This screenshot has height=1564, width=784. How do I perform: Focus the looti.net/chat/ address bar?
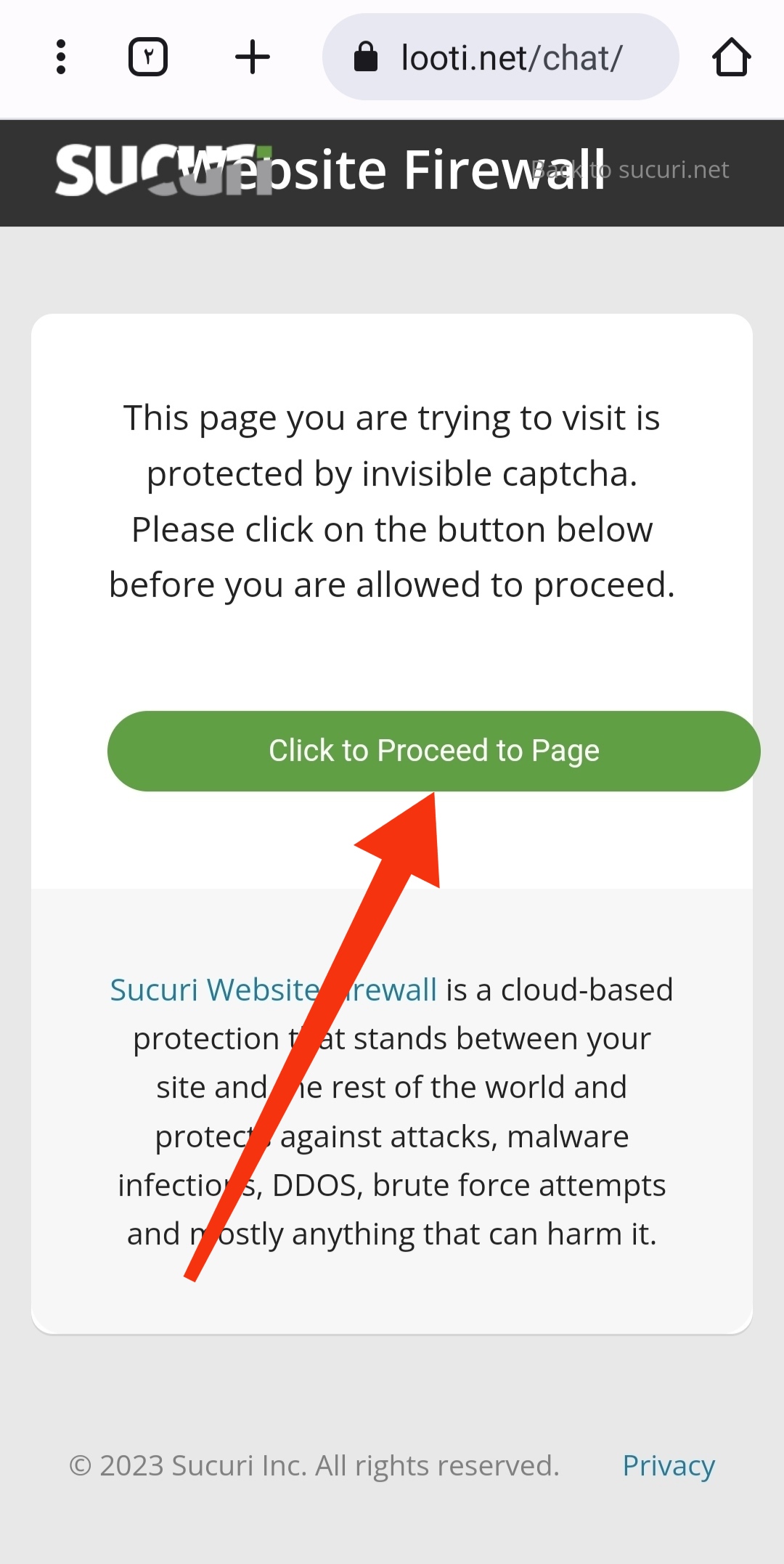click(501, 57)
